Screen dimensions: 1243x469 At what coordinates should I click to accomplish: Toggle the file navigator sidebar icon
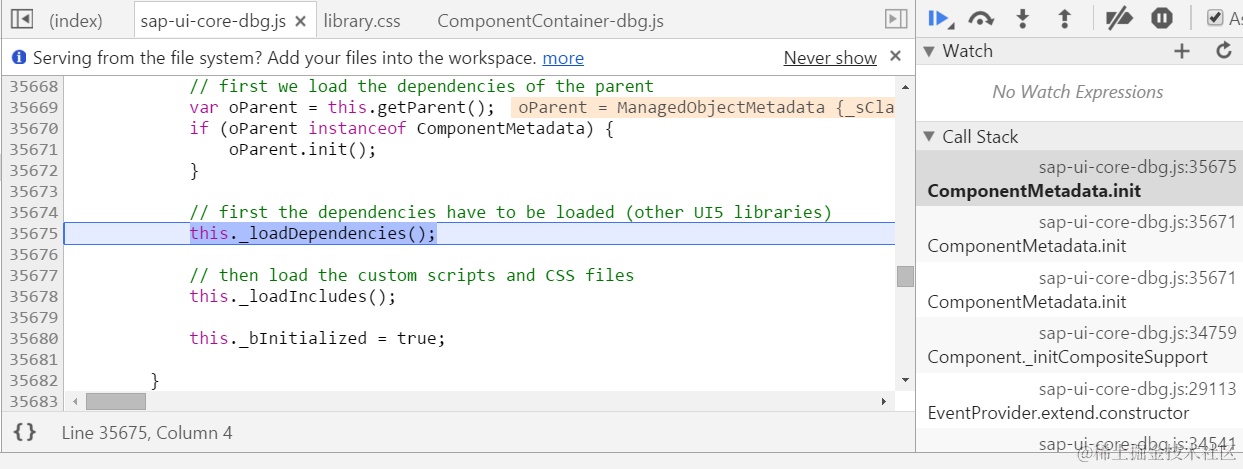(x=21, y=19)
